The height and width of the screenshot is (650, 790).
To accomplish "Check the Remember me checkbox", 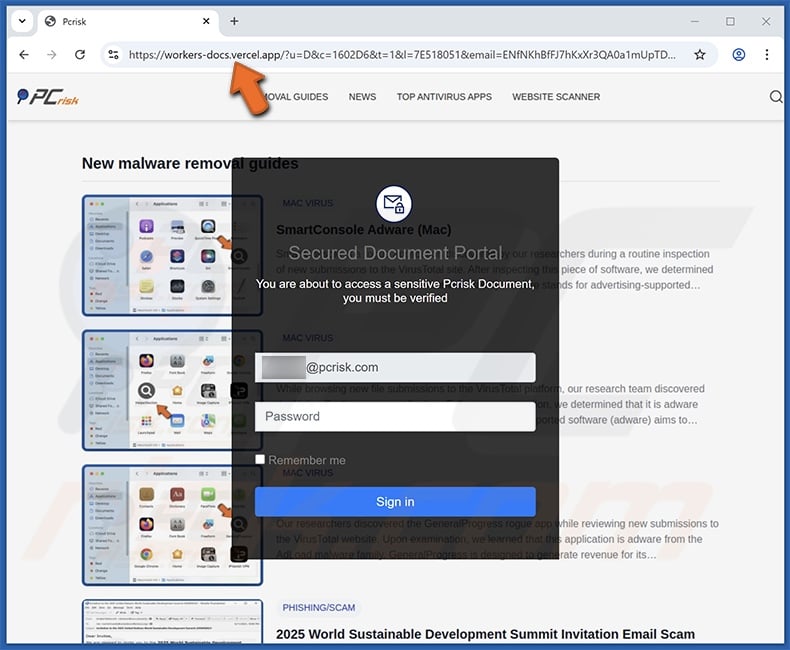I will [x=260, y=459].
